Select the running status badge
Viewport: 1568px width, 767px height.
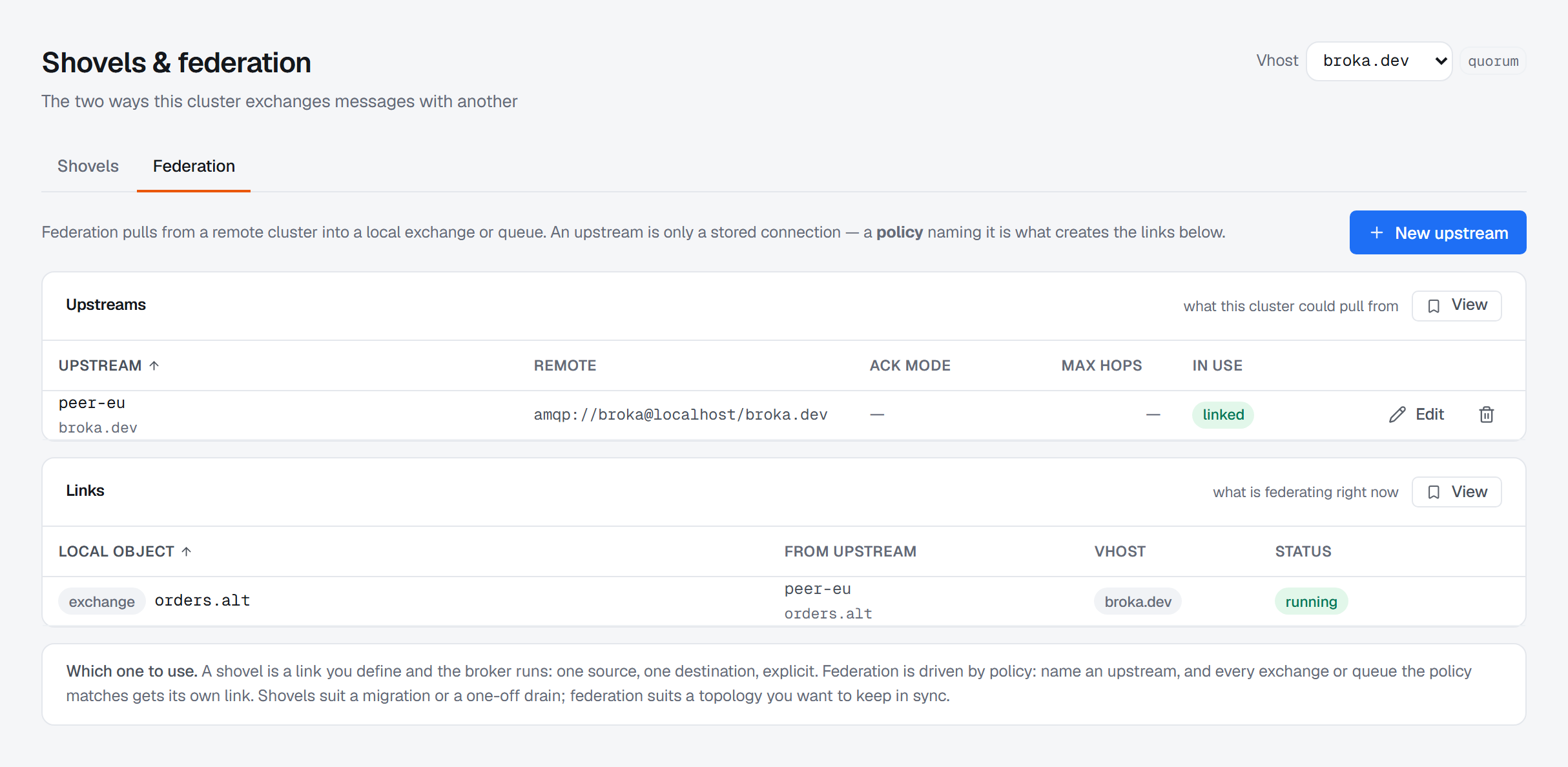tap(1311, 602)
